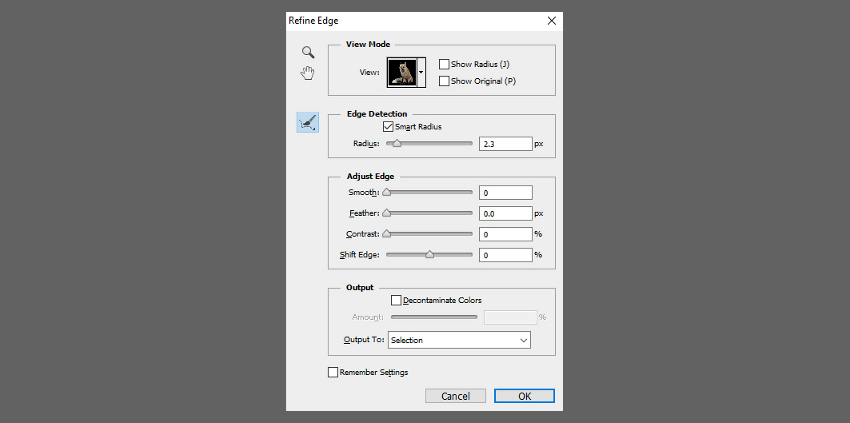Image resolution: width=850 pixels, height=423 pixels.
Task: Confirm with the OK button
Action: click(x=524, y=396)
